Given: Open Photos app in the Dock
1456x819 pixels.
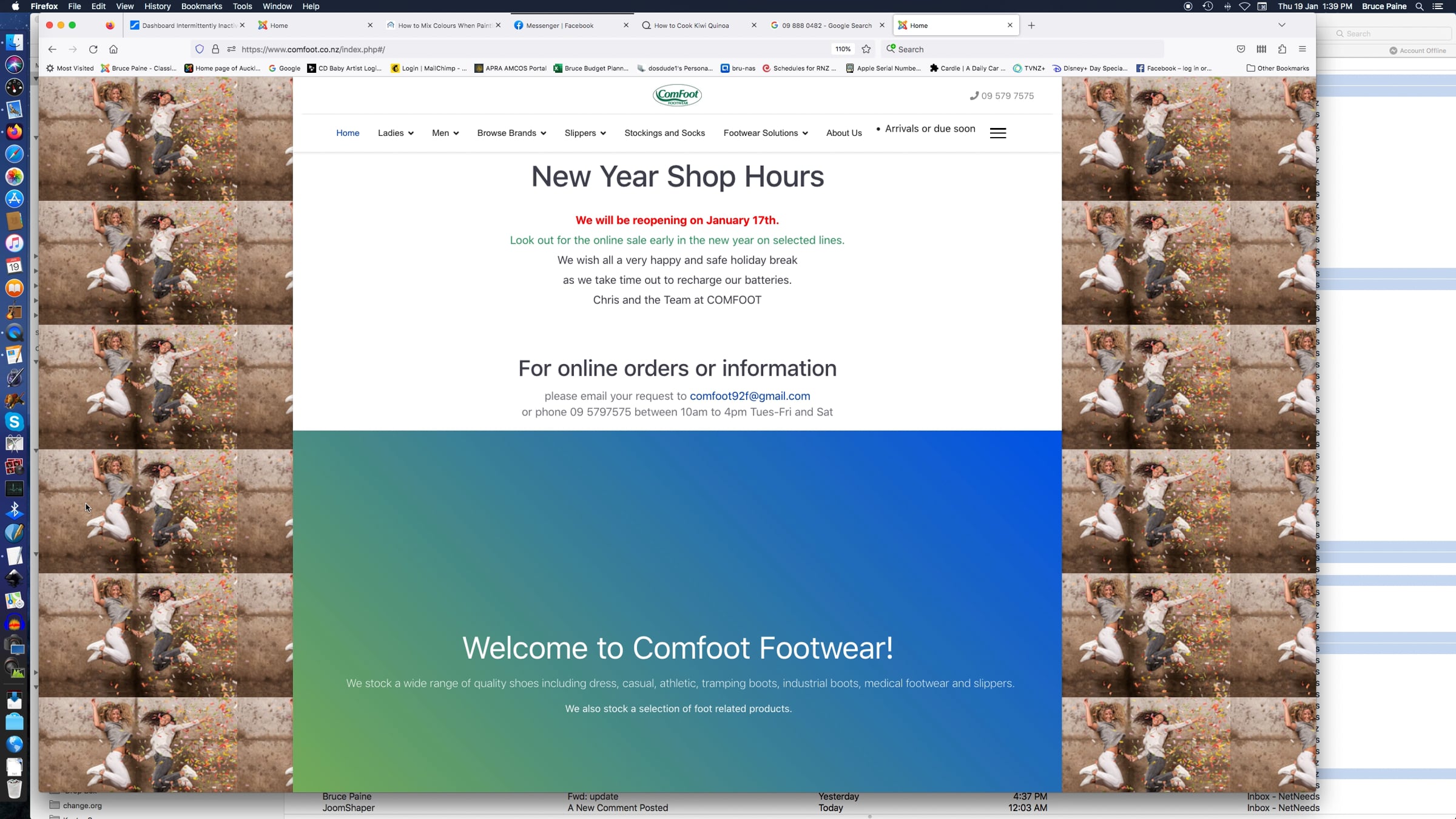Looking at the screenshot, I should click(x=15, y=177).
